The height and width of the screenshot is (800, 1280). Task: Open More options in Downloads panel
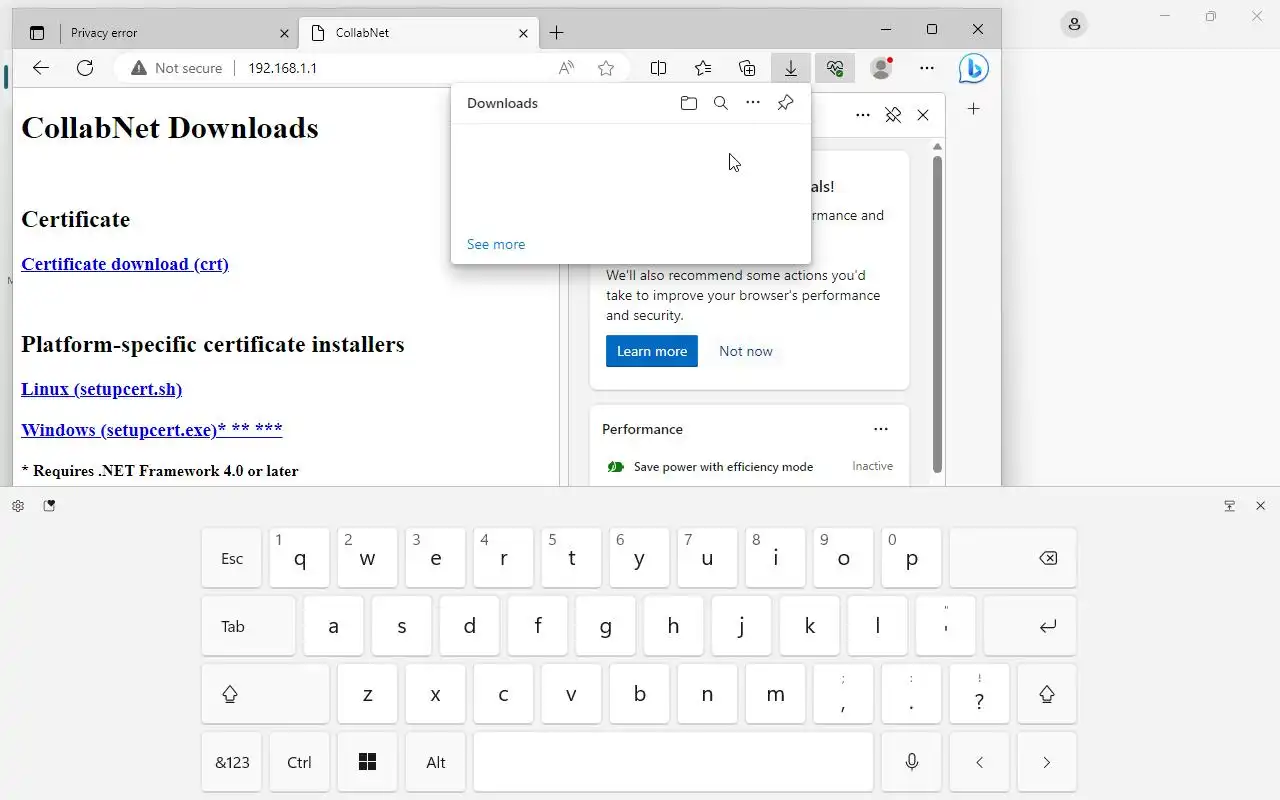click(x=753, y=103)
